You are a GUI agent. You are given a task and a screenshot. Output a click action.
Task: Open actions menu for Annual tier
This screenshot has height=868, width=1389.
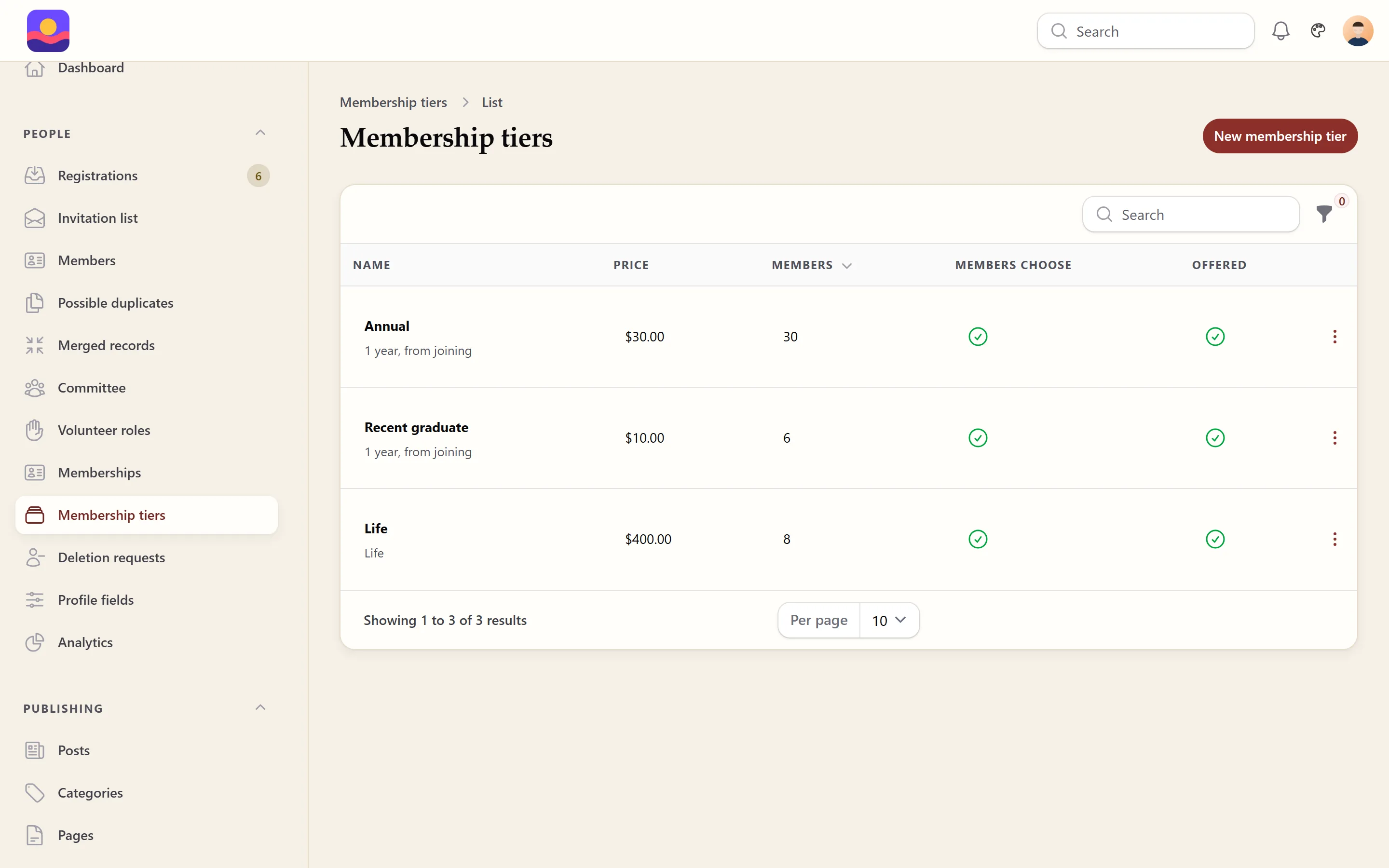point(1335,337)
